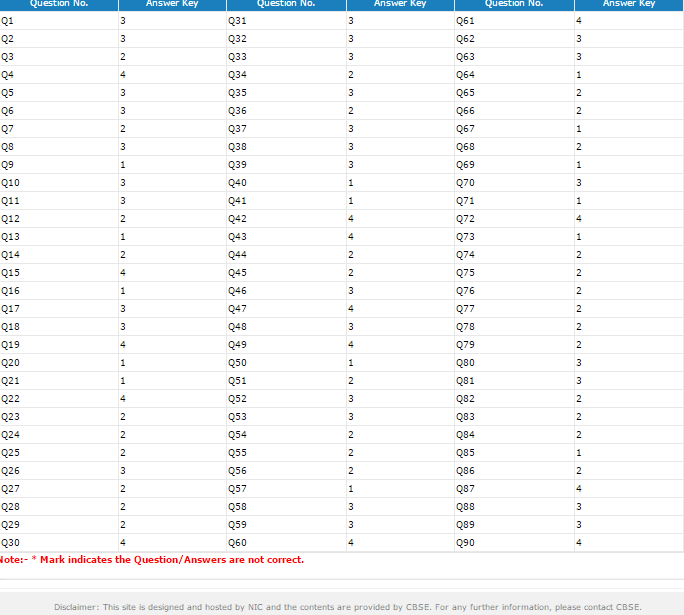Select the Q68 question cell

tap(465, 147)
